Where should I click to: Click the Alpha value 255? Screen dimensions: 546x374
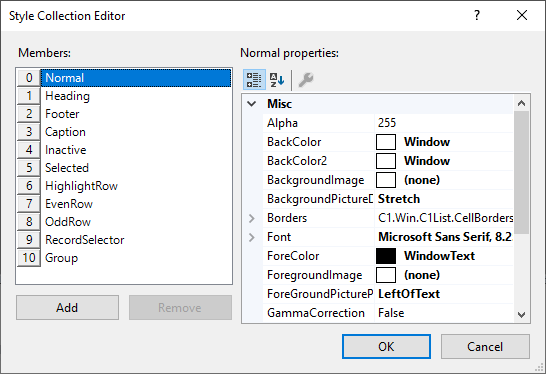[x=387, y=123]
